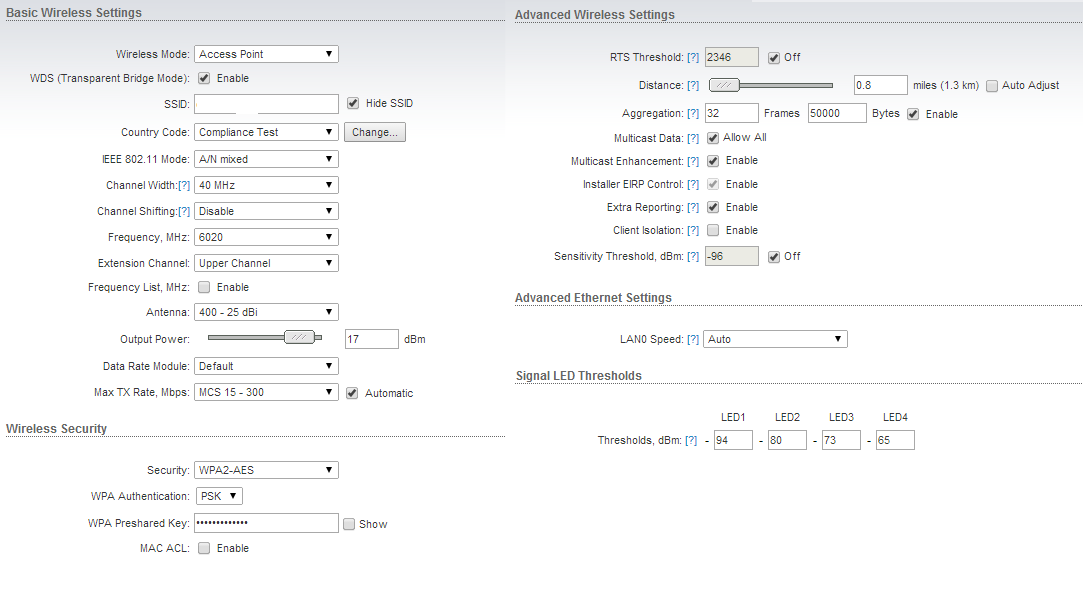Open Channel Width [?] help link
The width and height of the screenshot is (1083, 589).
[184, 186]
